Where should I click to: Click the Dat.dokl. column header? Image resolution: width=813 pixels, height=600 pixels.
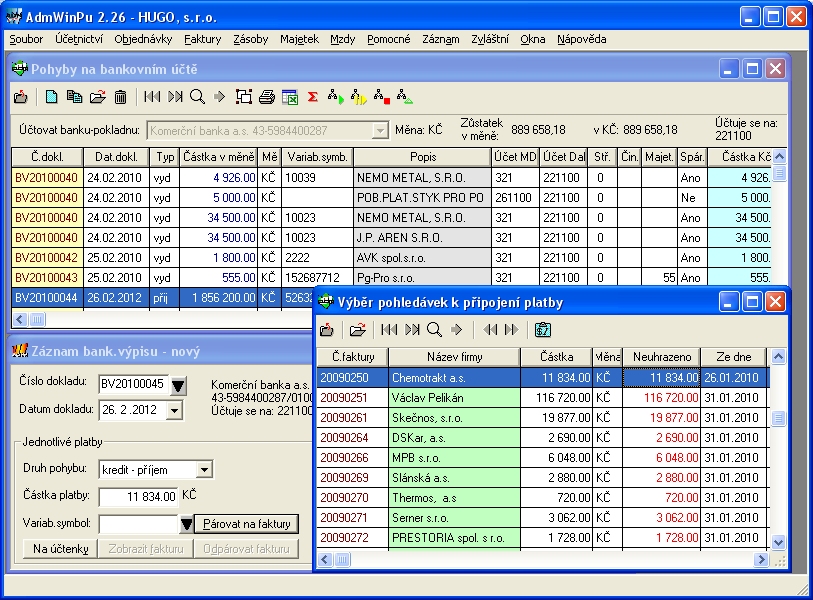tap(116, 157)
